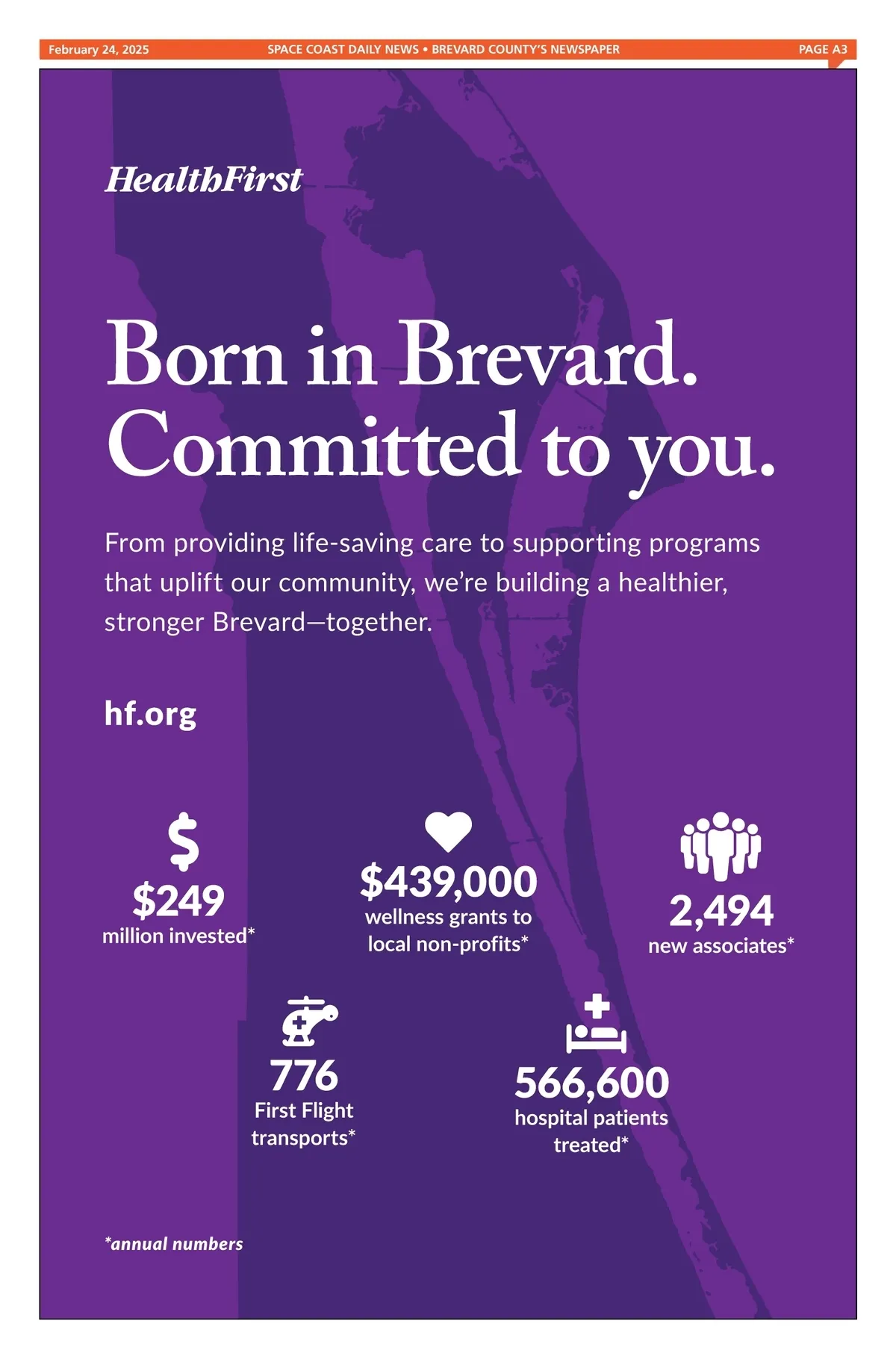
Task: Click the 2,494 new associates statistic
Action: coord(721,911)
